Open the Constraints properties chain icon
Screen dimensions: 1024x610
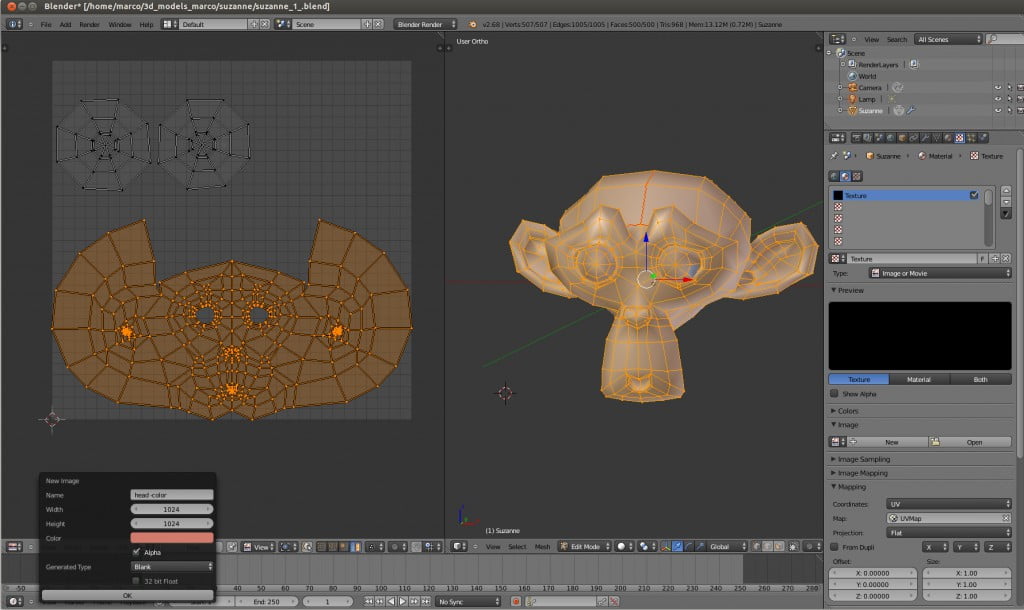[x=914, y=138]
